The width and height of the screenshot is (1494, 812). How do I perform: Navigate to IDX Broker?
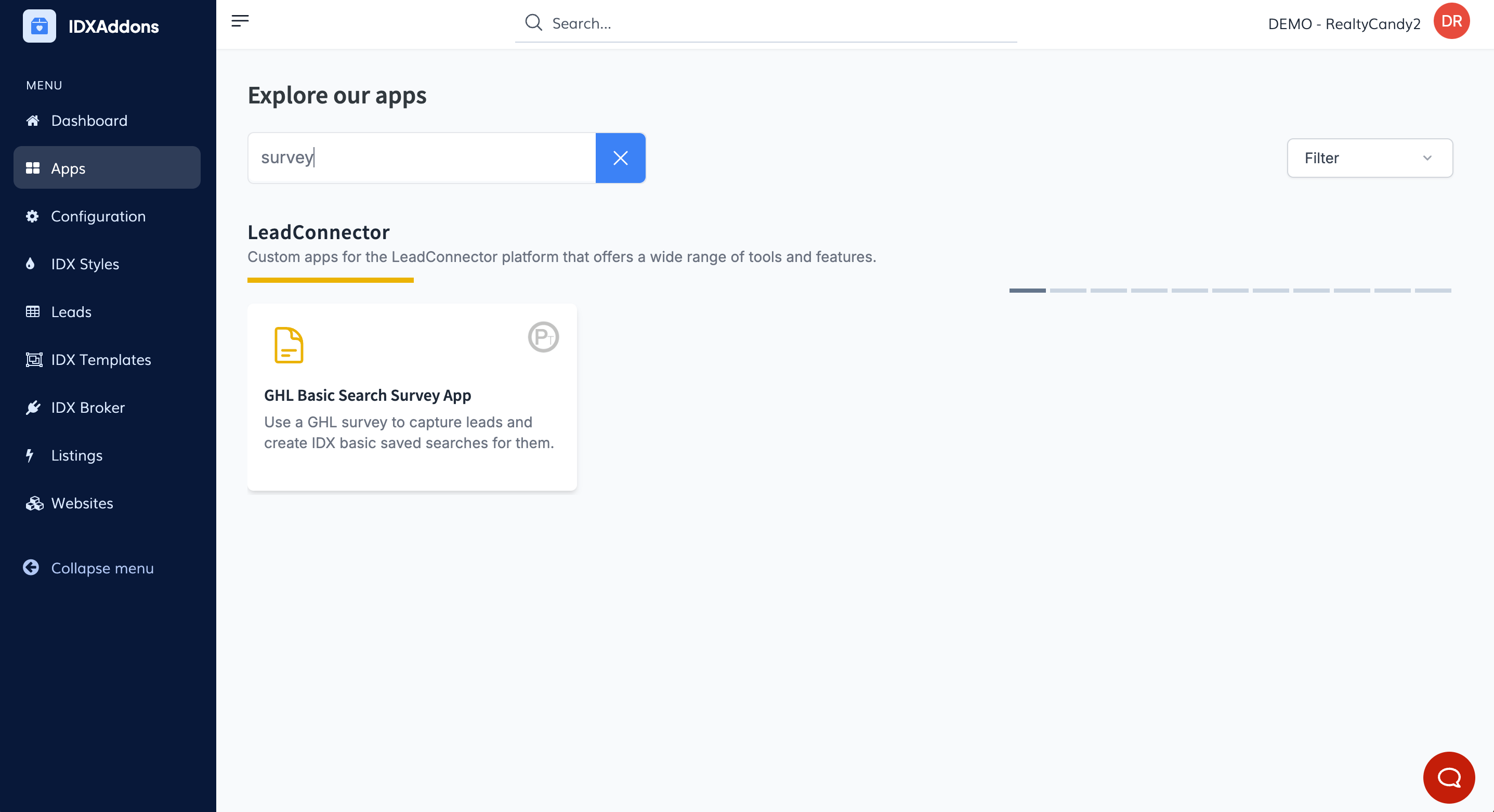pos(87,408)
